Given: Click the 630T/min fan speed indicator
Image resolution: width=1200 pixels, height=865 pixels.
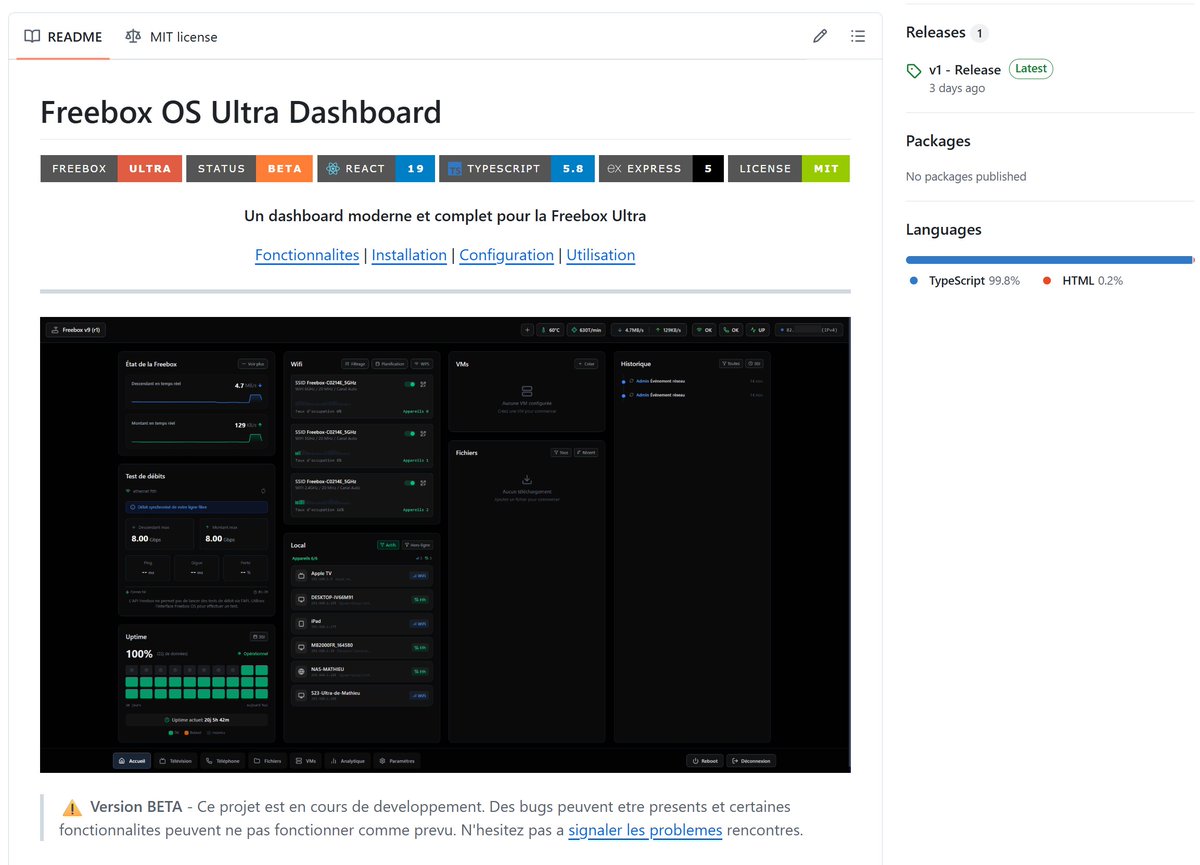Looking at the screenshot, I should pos(586,329).
